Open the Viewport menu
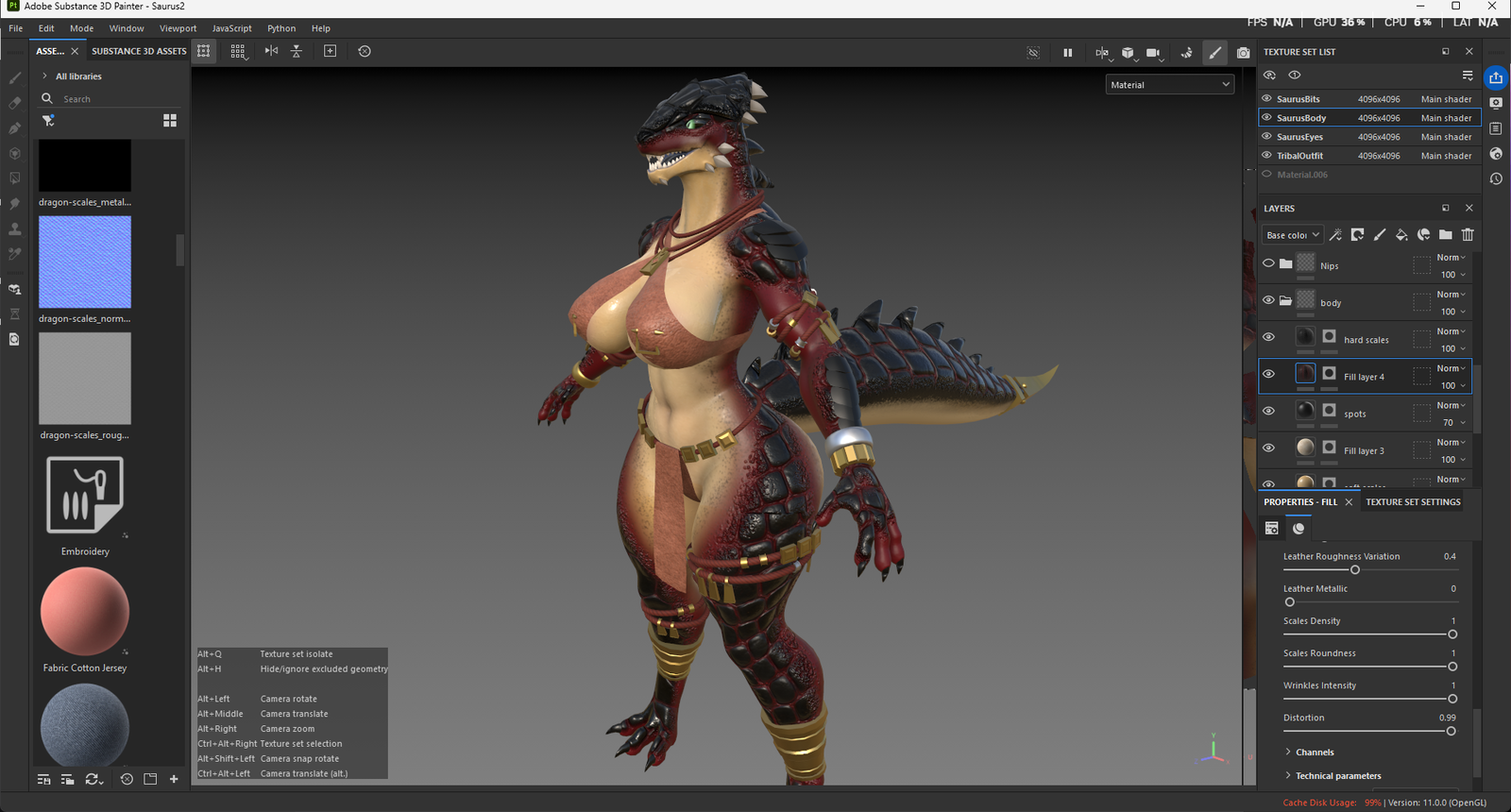 point(178,28)
